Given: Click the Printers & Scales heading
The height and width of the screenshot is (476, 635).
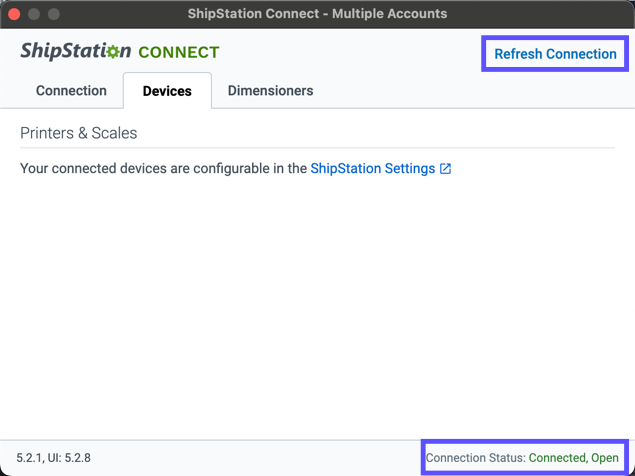Looking at the screenshot, I should (78, 133).
